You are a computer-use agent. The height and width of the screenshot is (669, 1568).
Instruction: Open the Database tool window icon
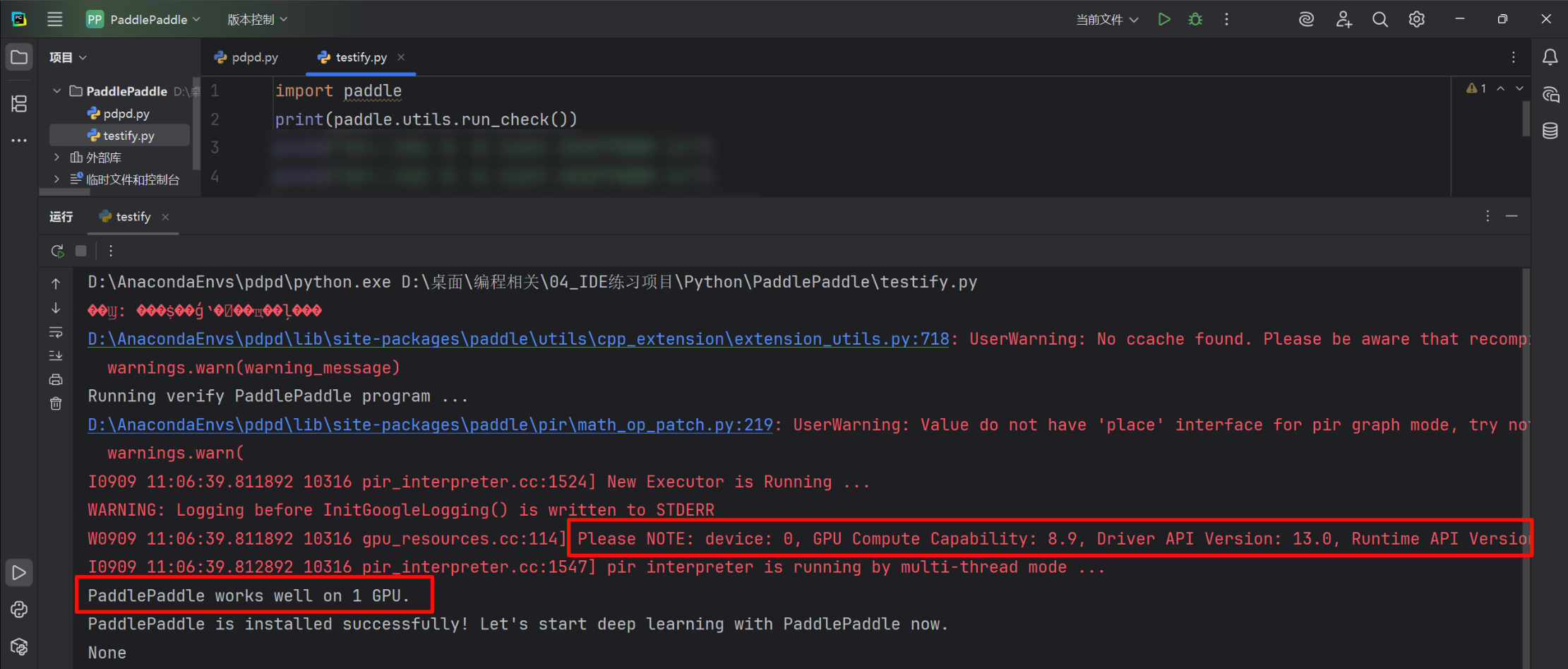[1550, 131]
